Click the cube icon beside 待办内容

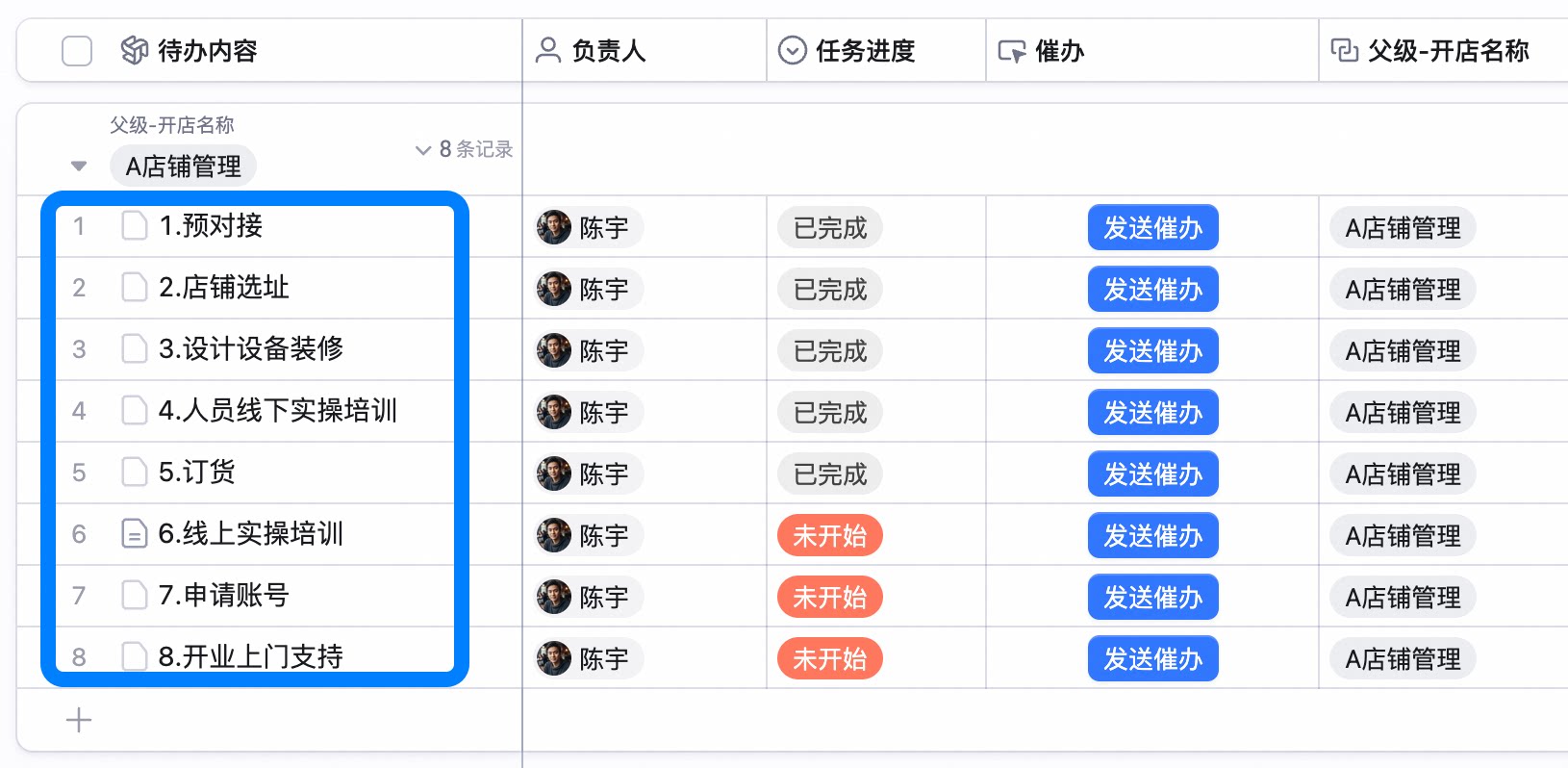click(x=135, y=50)
